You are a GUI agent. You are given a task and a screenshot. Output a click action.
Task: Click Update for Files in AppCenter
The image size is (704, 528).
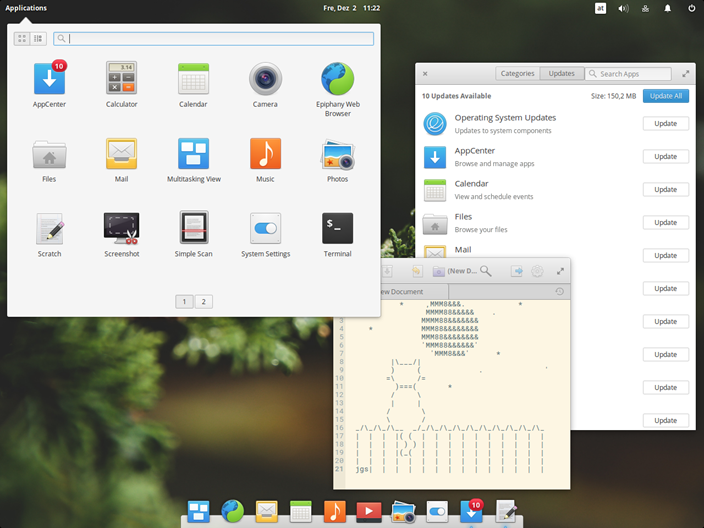point(665,223)
